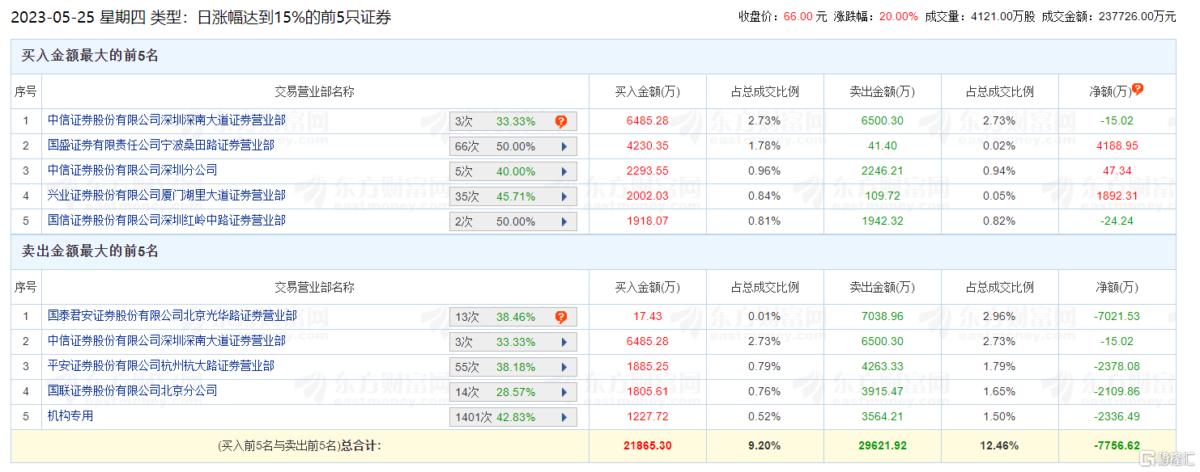Click the 机构专用 entry in the sell table
Screen dimensions: 1200x472
tap(70, 415)
